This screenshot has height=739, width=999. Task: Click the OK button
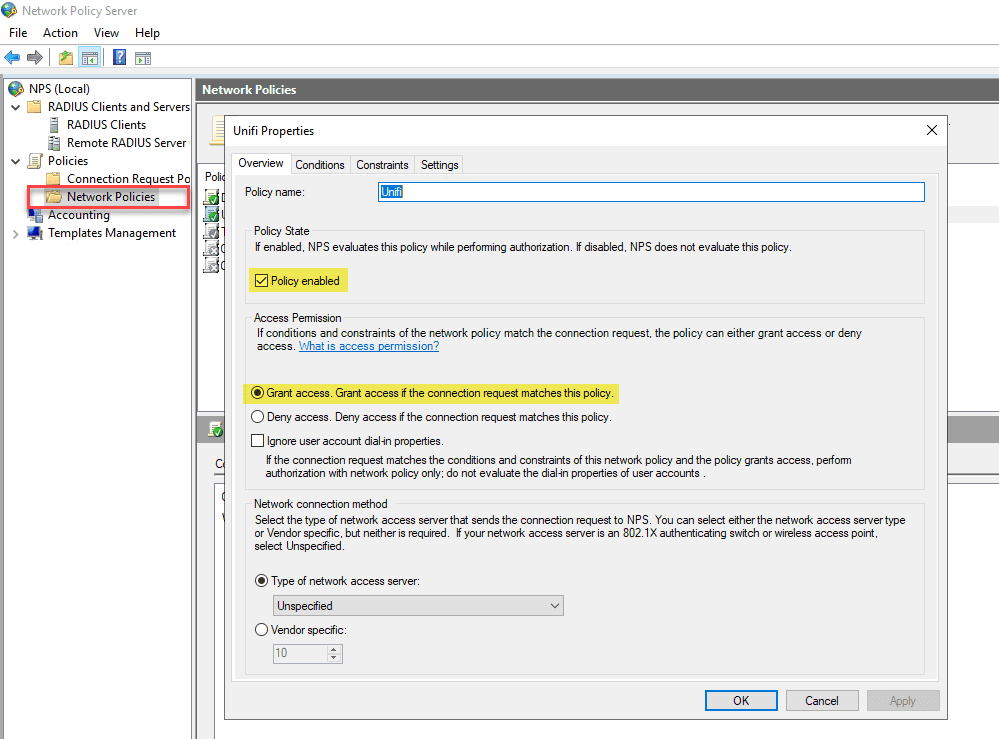coord(741,700)
